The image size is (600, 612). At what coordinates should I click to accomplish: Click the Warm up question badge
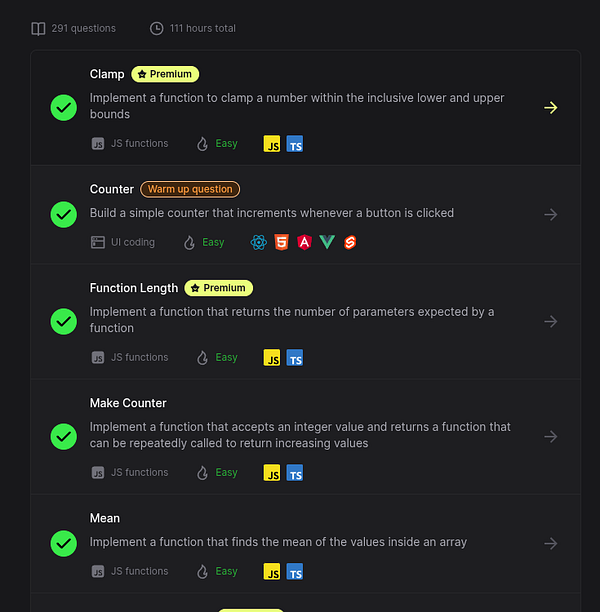tap(190, 189)
